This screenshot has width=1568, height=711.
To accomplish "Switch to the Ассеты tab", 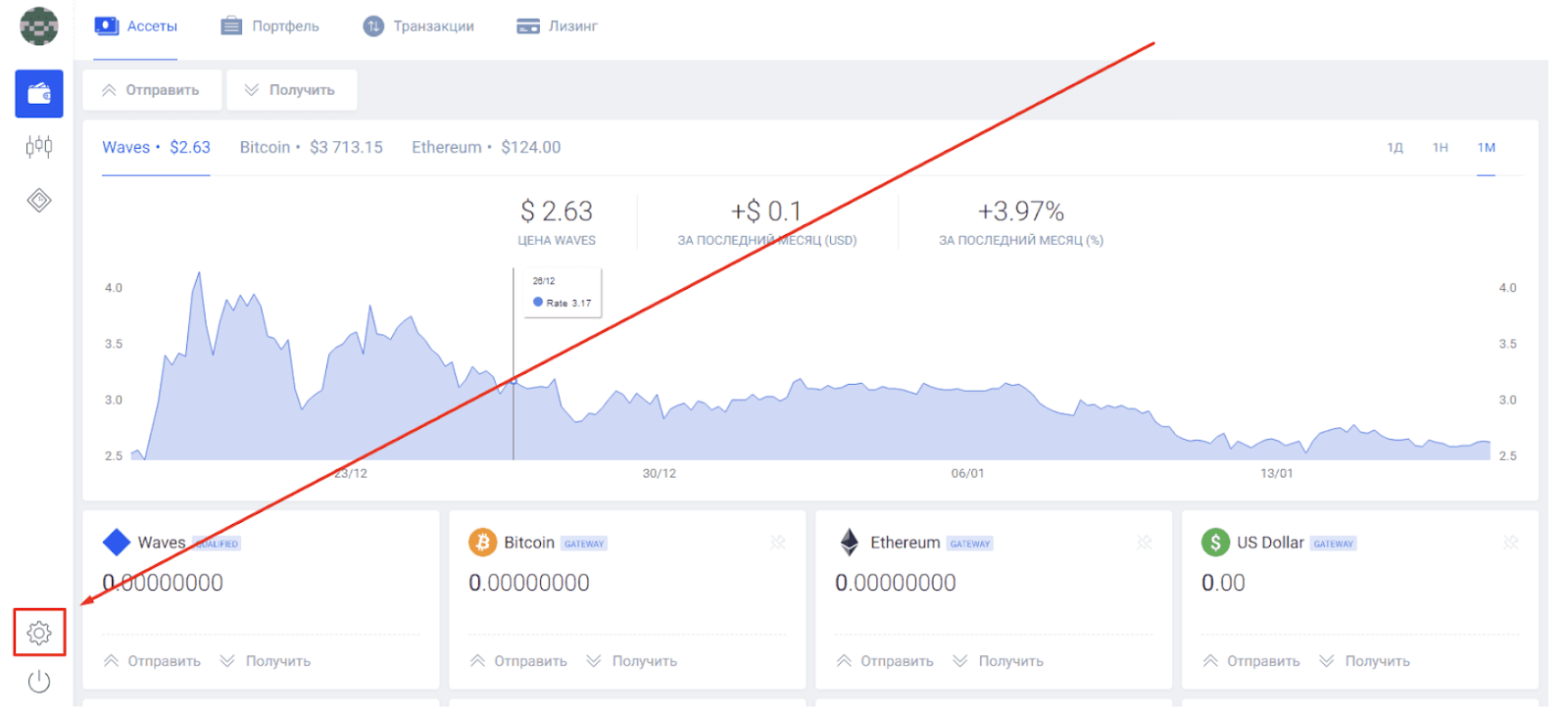I will pyautogui.click(x=136, y=26).
